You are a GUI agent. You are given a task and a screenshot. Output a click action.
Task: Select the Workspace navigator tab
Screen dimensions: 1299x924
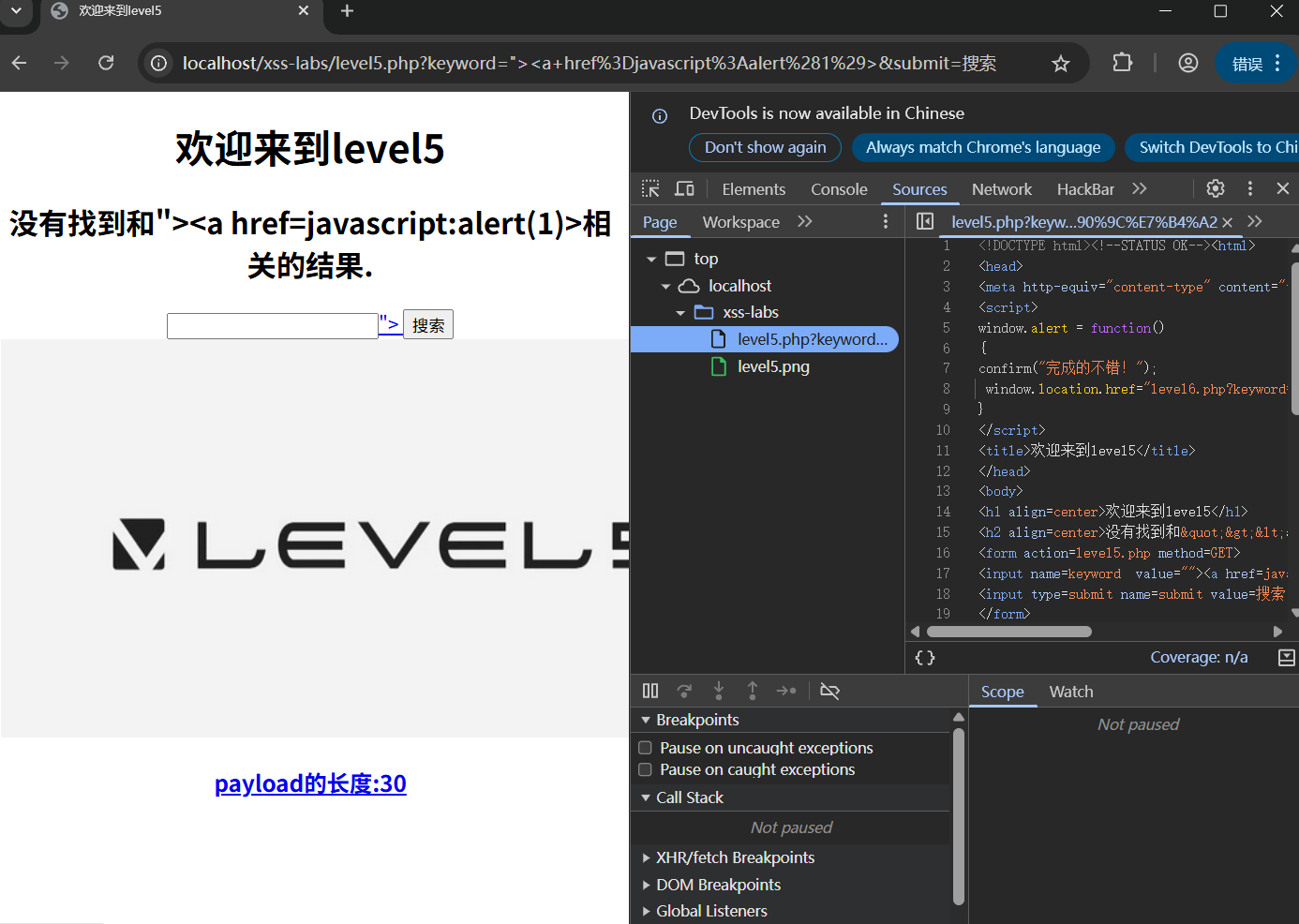[x=740, y=222]
